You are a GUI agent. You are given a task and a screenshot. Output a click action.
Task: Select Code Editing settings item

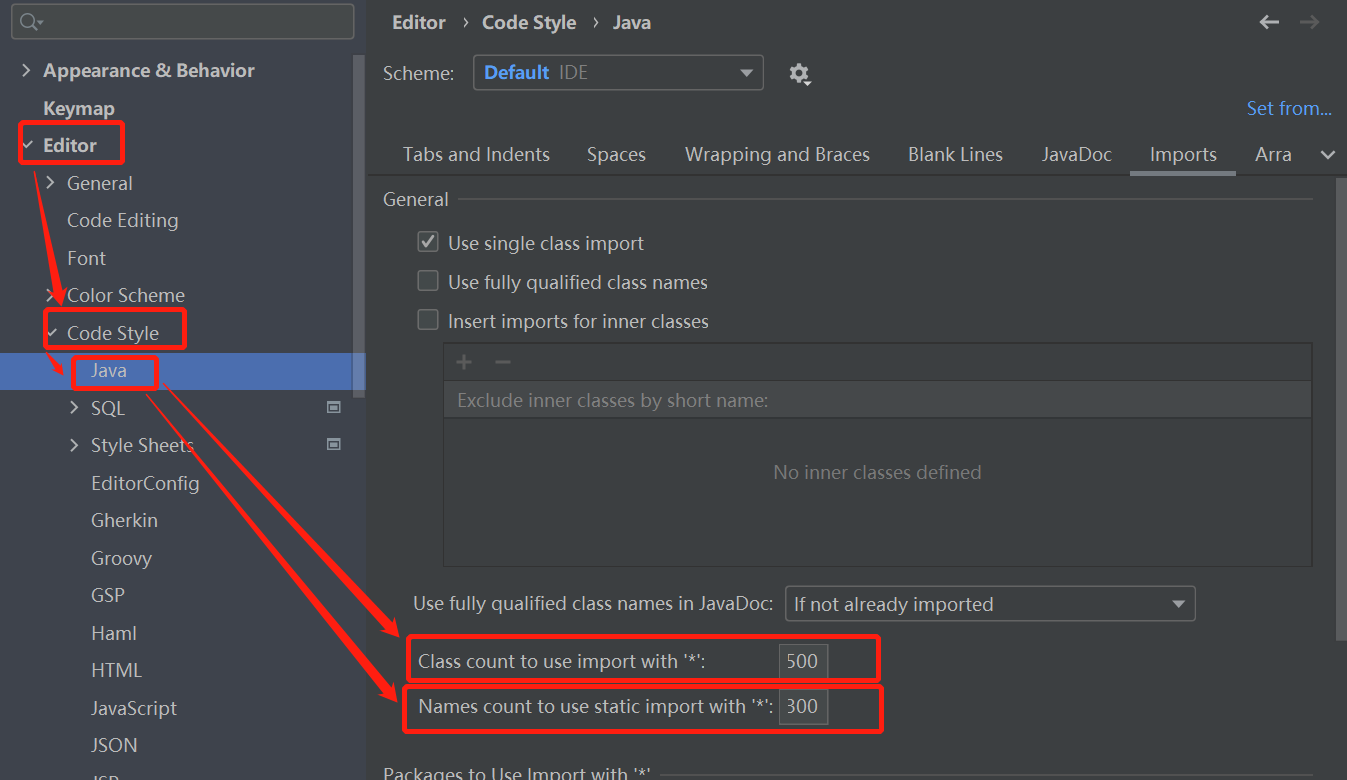pos(122,220)
